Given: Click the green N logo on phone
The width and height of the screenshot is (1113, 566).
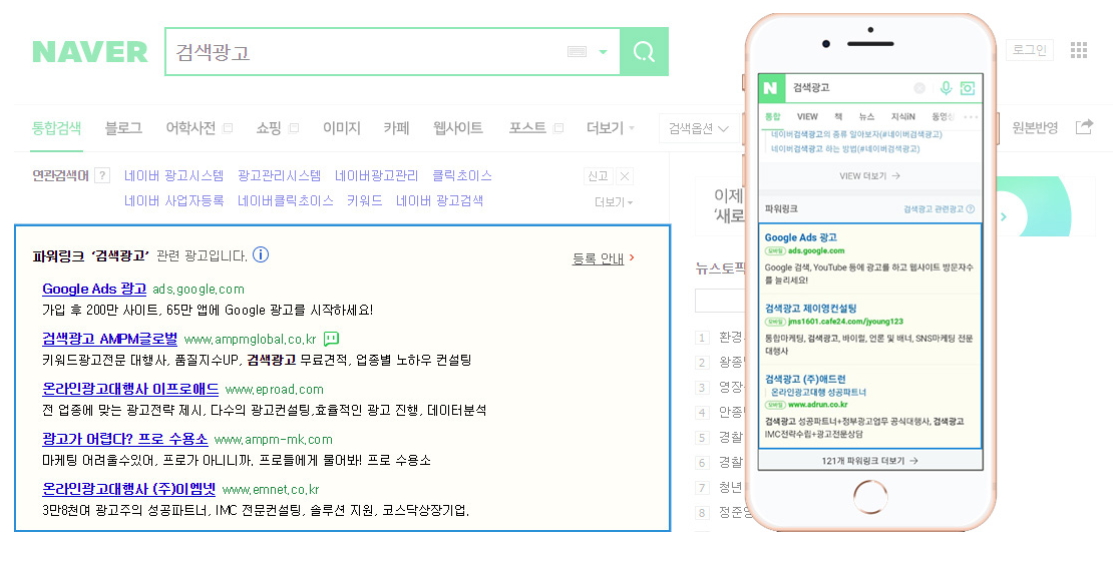Looking at the screenshot, I should point(770,88).
